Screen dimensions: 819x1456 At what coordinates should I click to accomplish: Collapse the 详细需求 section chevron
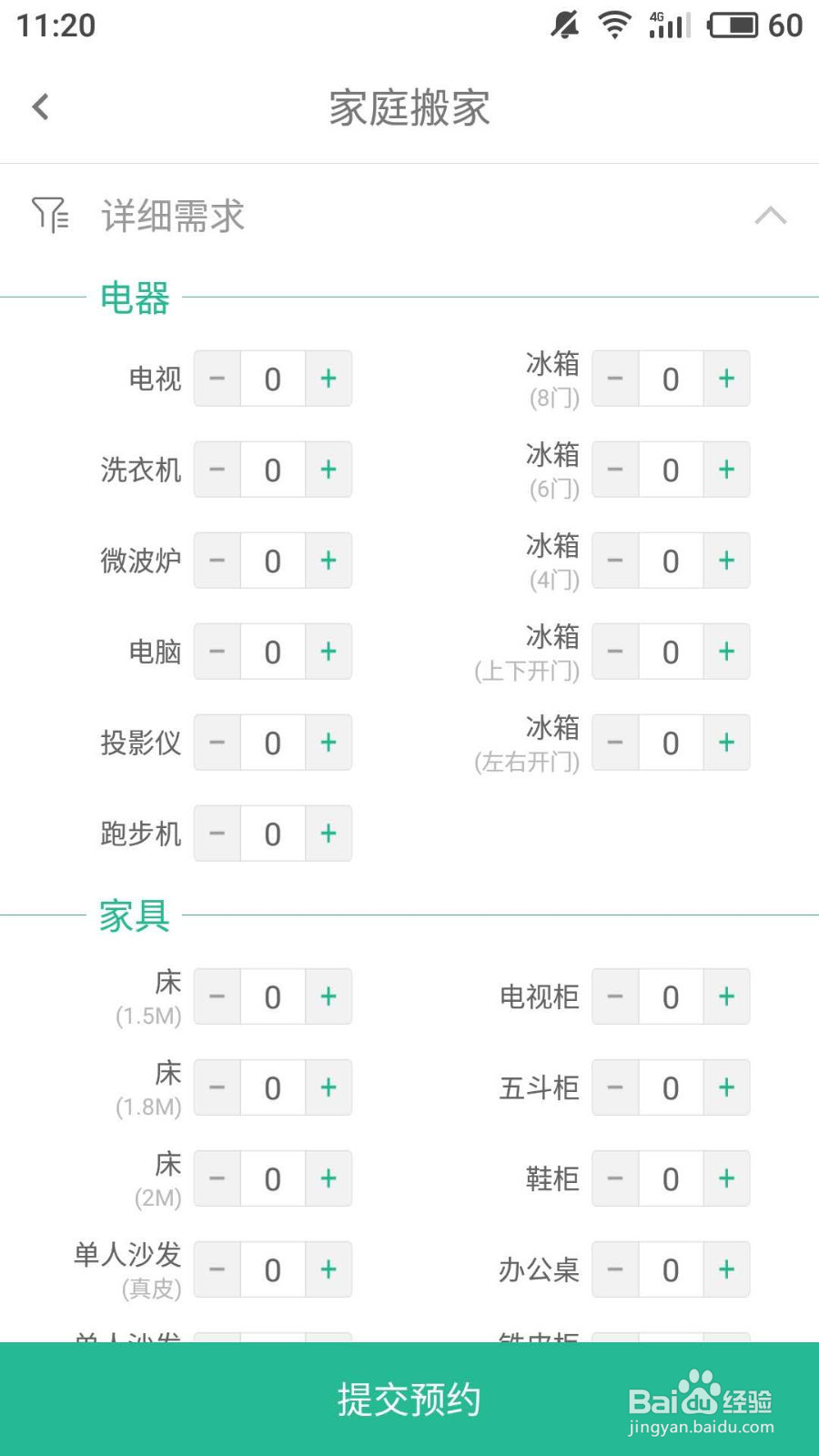pyautogui.click(x=770, y=216)
